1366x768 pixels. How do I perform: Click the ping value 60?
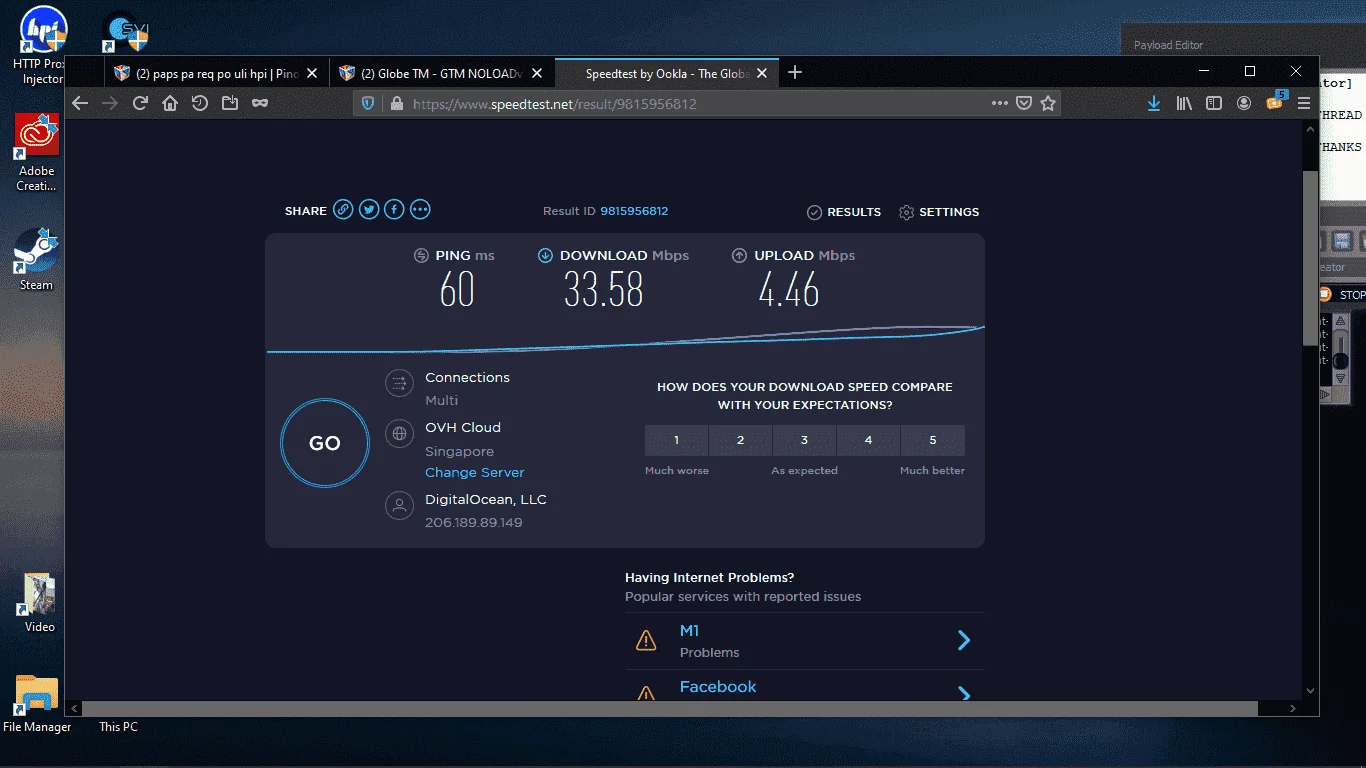[457, 291]
